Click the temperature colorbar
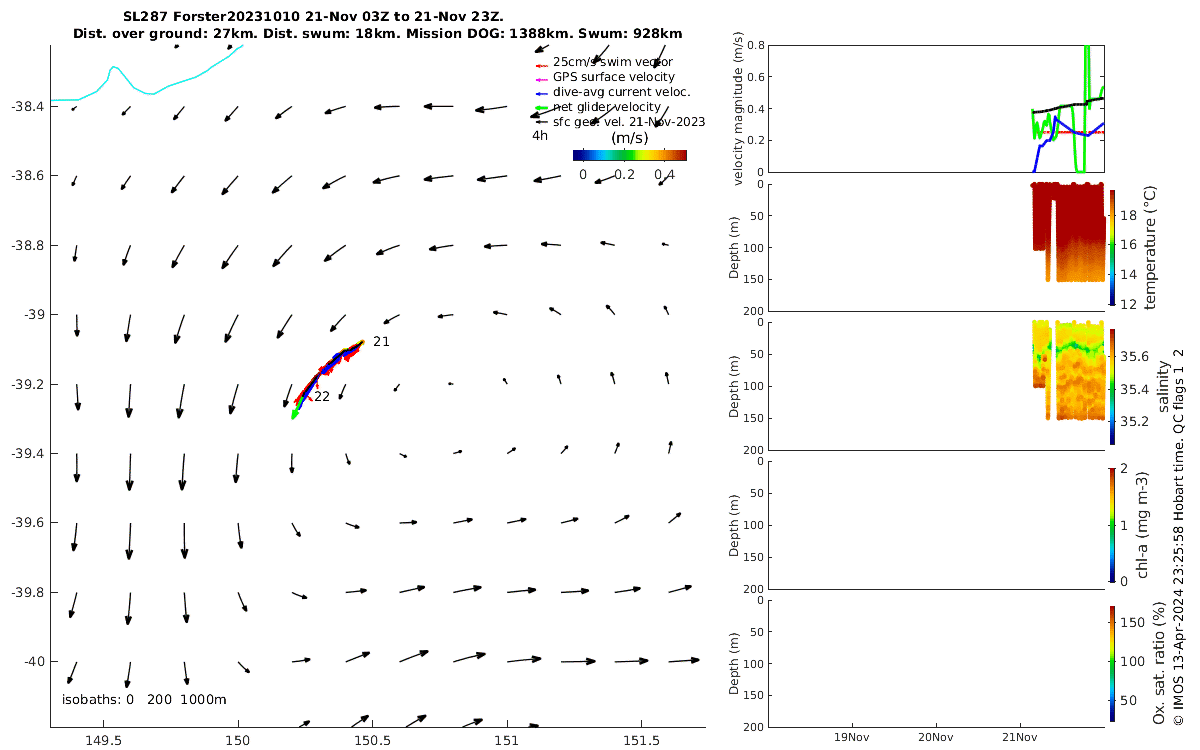 coord(1113,247)
